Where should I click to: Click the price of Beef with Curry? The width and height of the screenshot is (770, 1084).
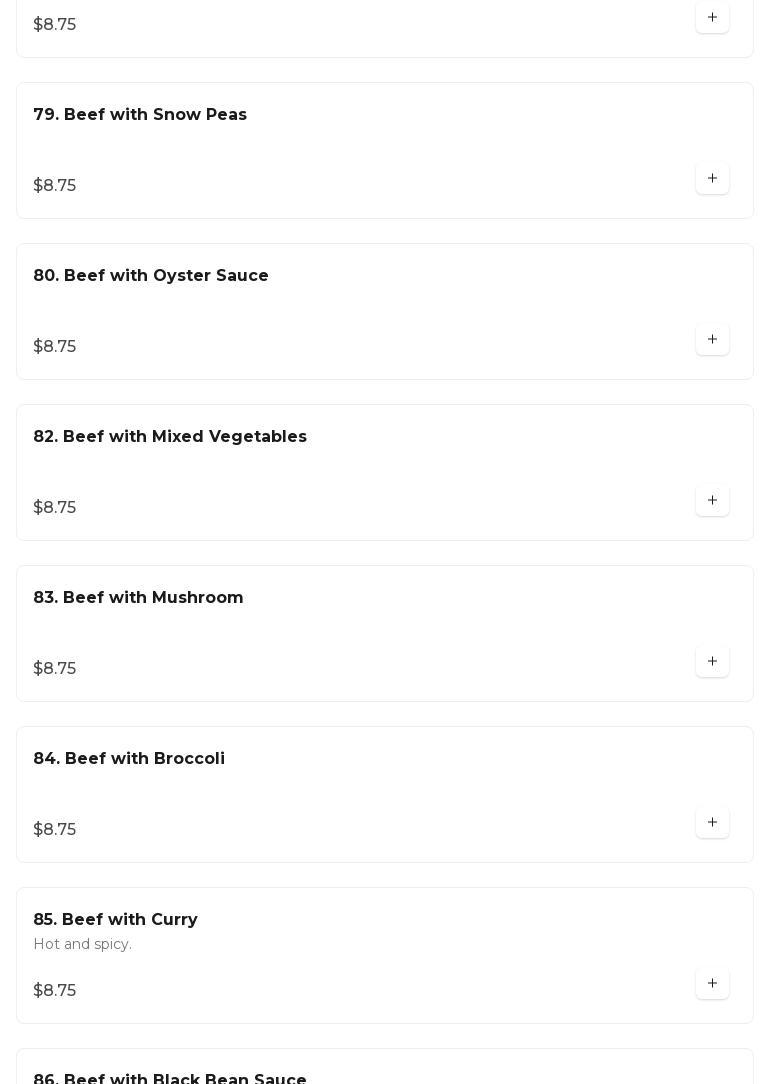point(55,991)
